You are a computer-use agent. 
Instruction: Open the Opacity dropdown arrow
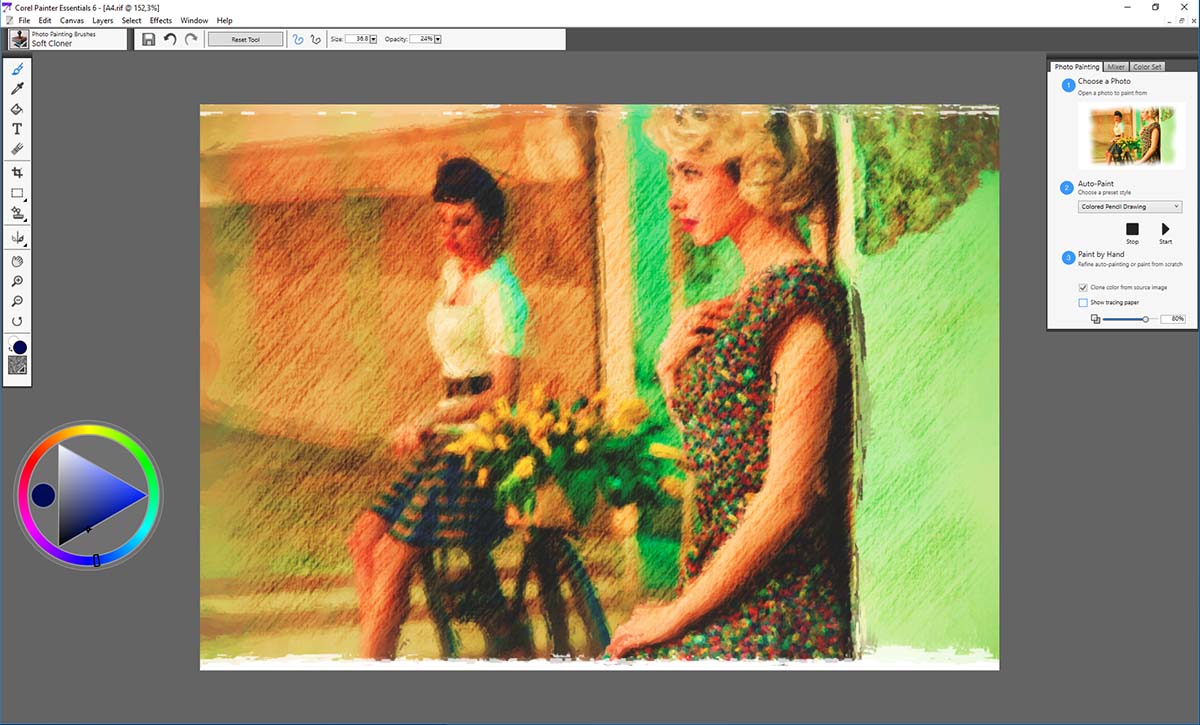[x=438, y=39]
